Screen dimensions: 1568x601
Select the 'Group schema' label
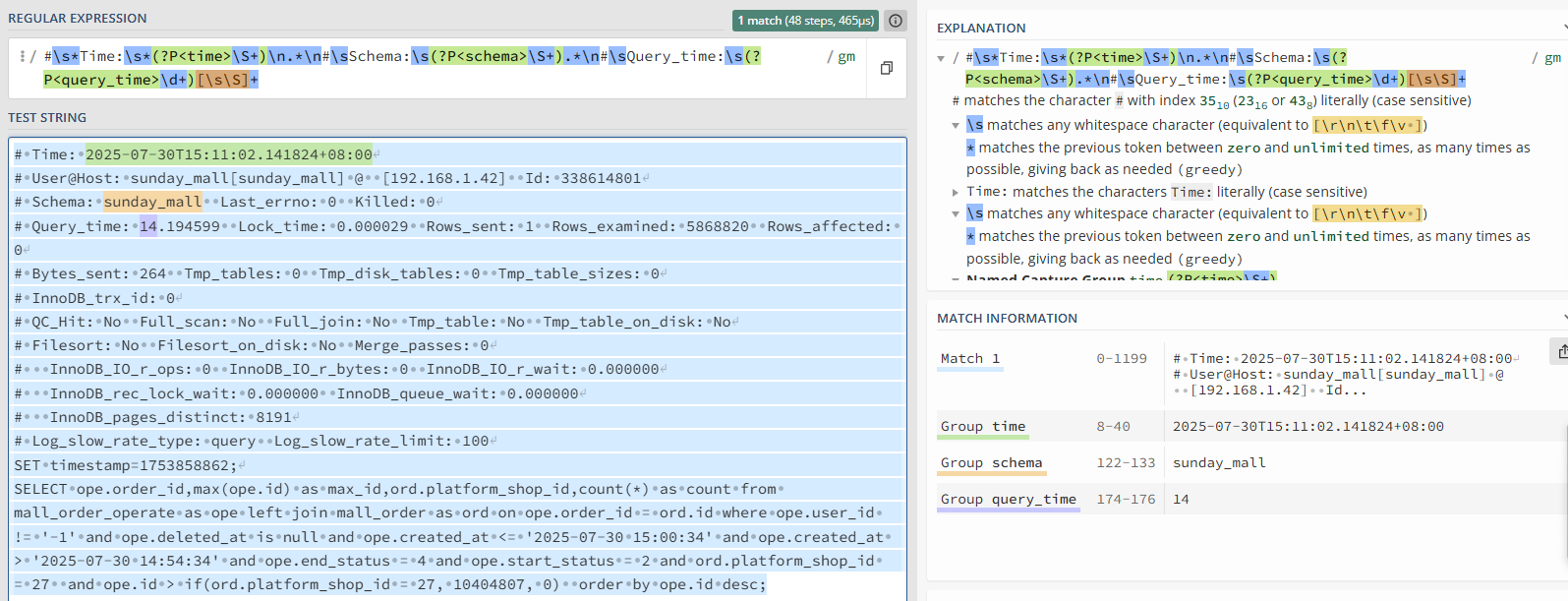coord(991,463)
